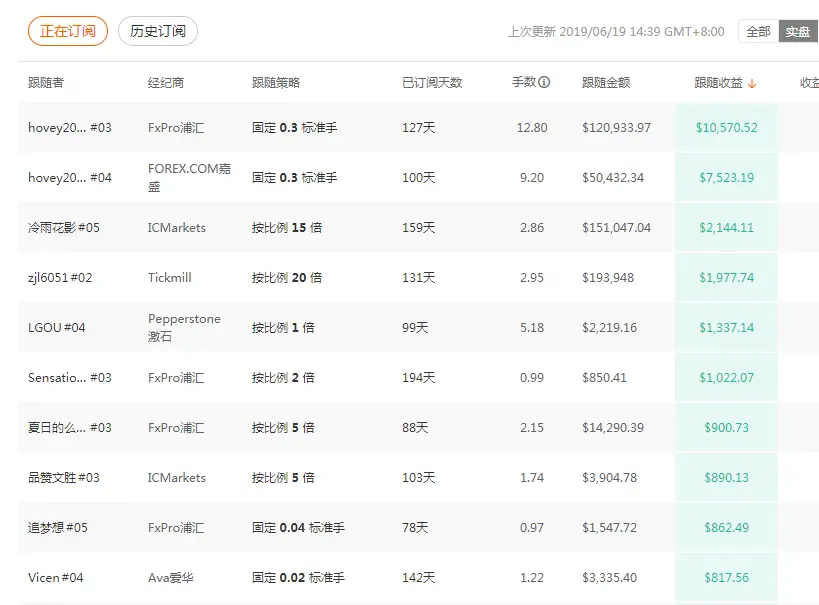Open follower Sensatio... #03
This screenshot has height=605, width=819.
[x=70, y=378]
